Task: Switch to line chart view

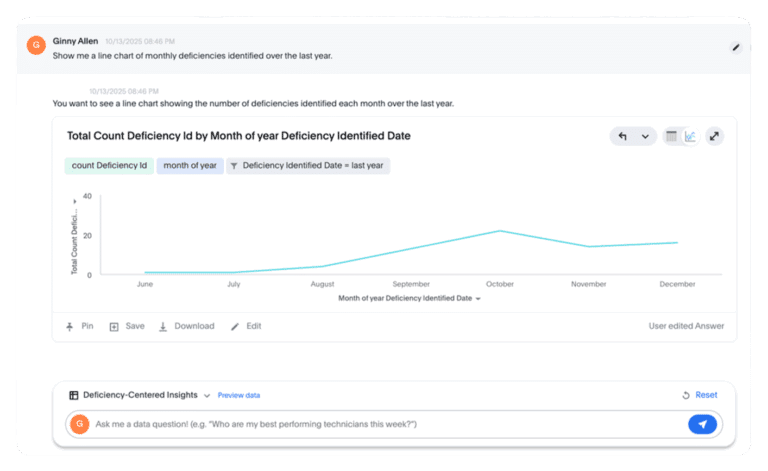Action: [690, 137]
